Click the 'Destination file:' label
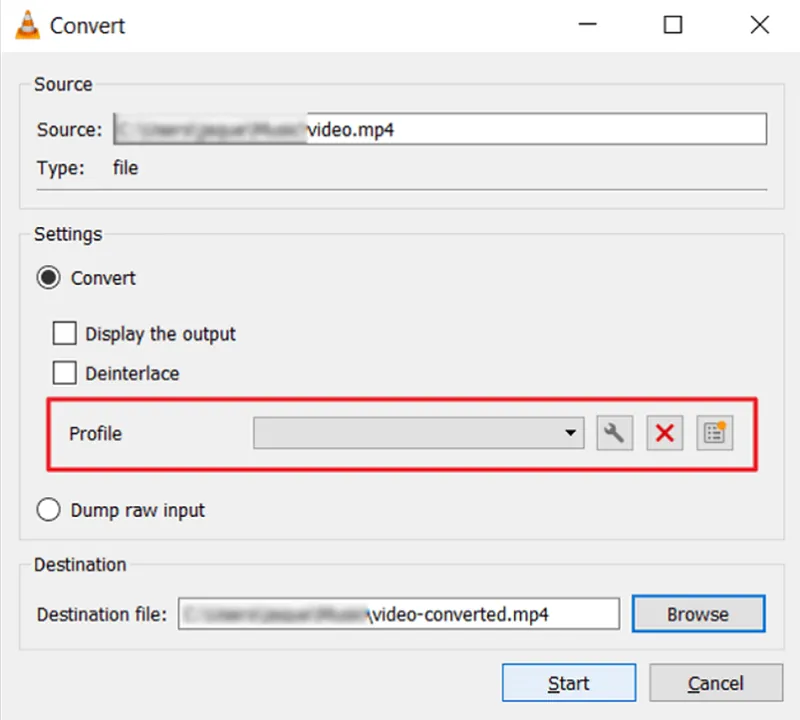 (x=102, y=614)
